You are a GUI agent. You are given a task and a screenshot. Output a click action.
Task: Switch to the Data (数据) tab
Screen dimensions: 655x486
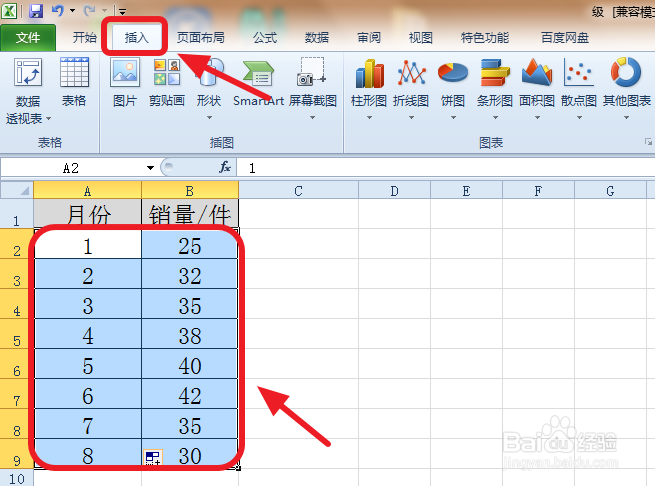point(317,38)
